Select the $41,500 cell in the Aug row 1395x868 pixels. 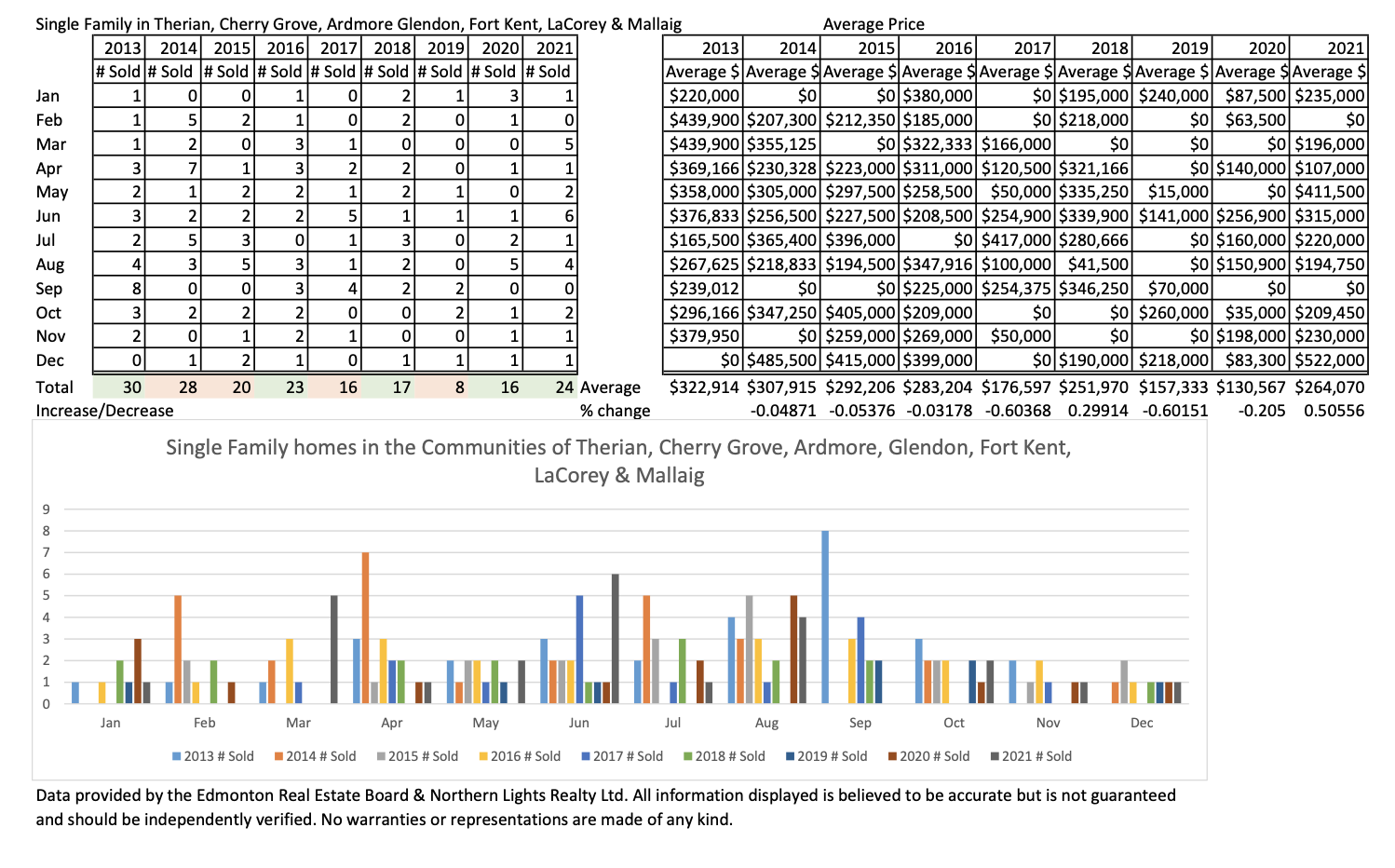tap(1093, 264)
